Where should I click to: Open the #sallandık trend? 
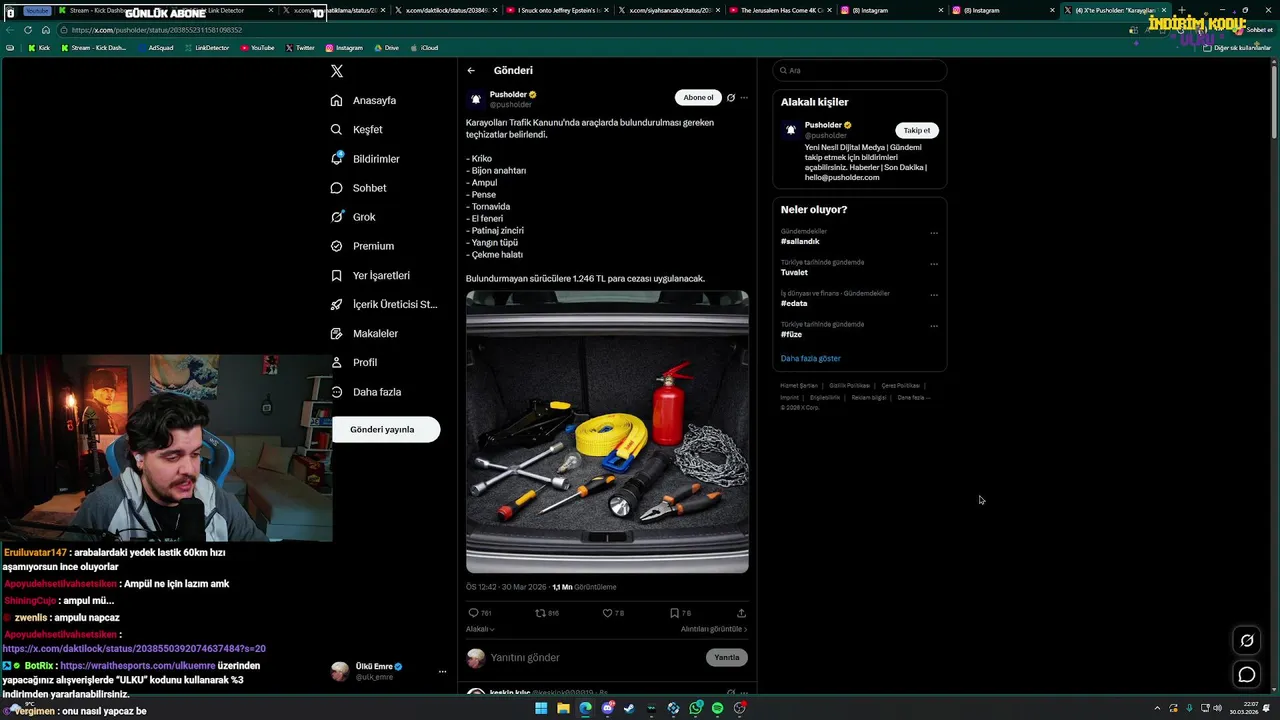pyautogui.click(x=800, y=241)
